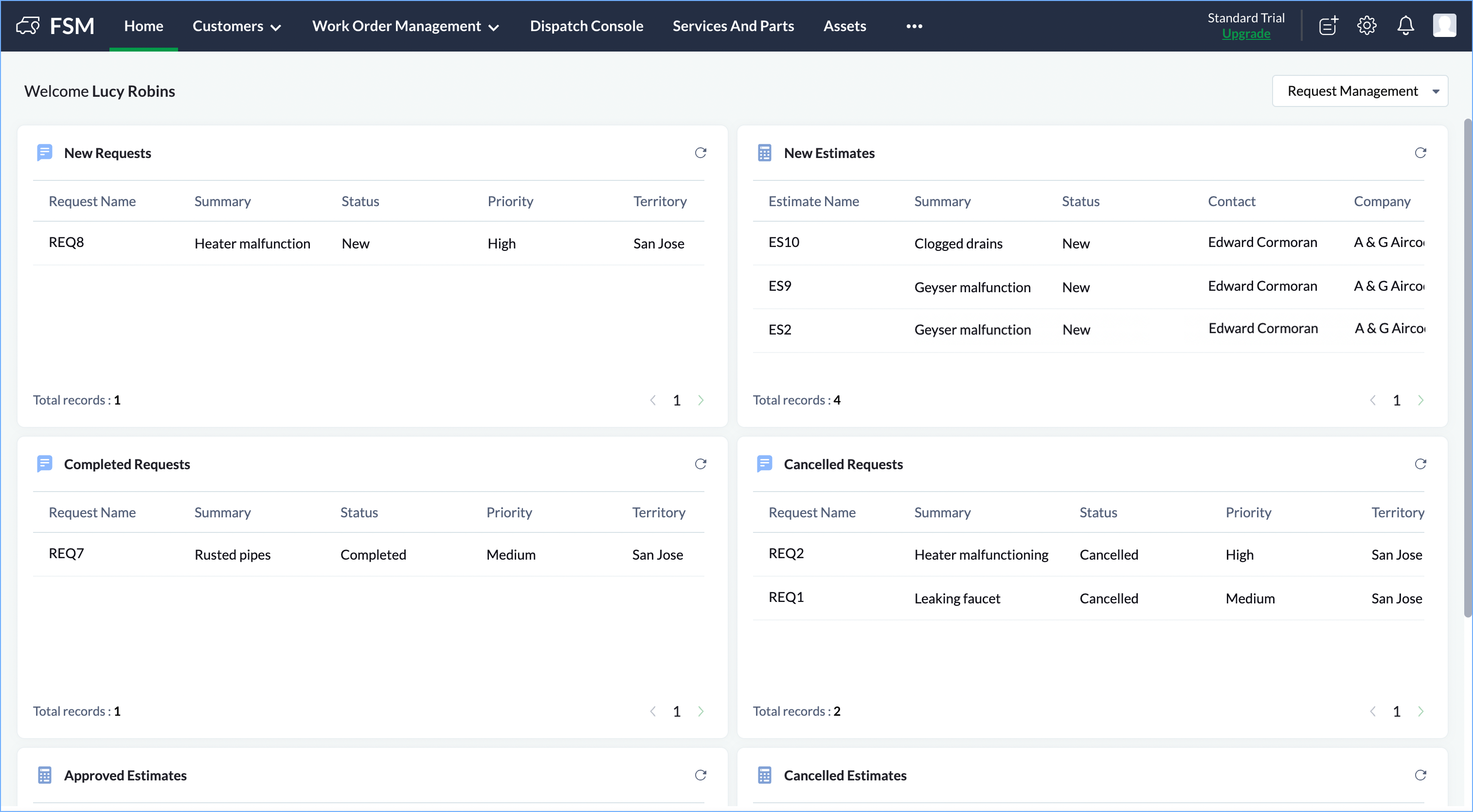Click the Cancelled Requests panel icon
This screenshot has width=1473, height=812.
coord(765,464)
